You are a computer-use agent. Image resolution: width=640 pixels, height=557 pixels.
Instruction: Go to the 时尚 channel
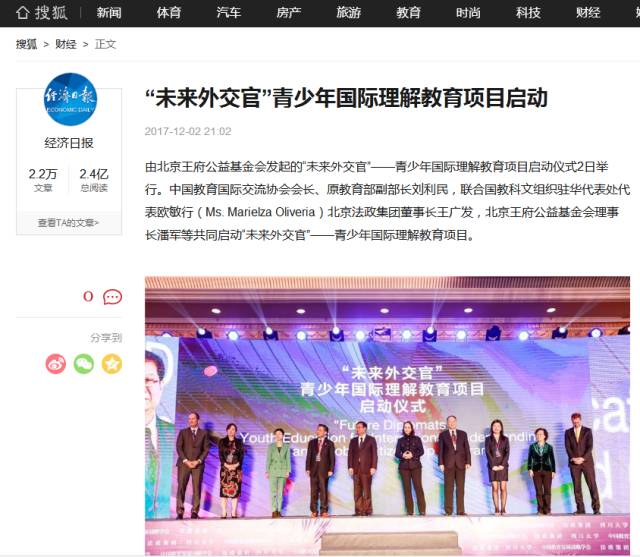coord(468,13)
